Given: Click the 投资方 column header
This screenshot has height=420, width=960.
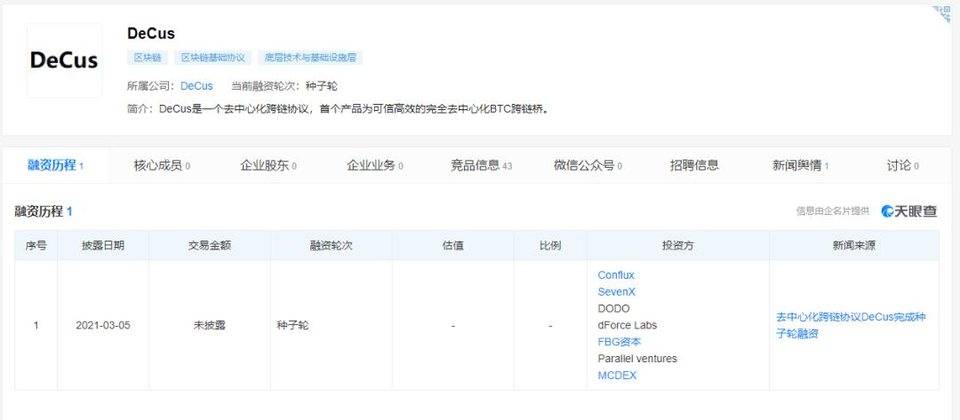Looking at the screenshot, I should (678, 246).
